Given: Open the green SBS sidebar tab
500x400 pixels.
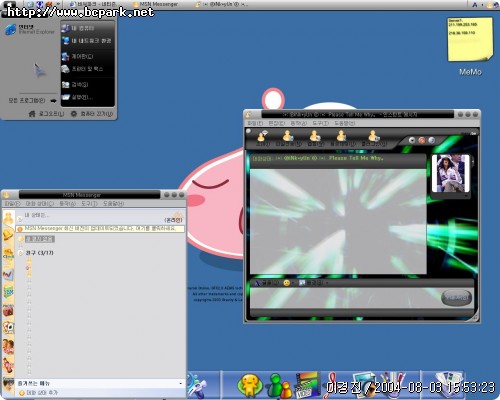Looking at the screenshot, I should point(8,292).
